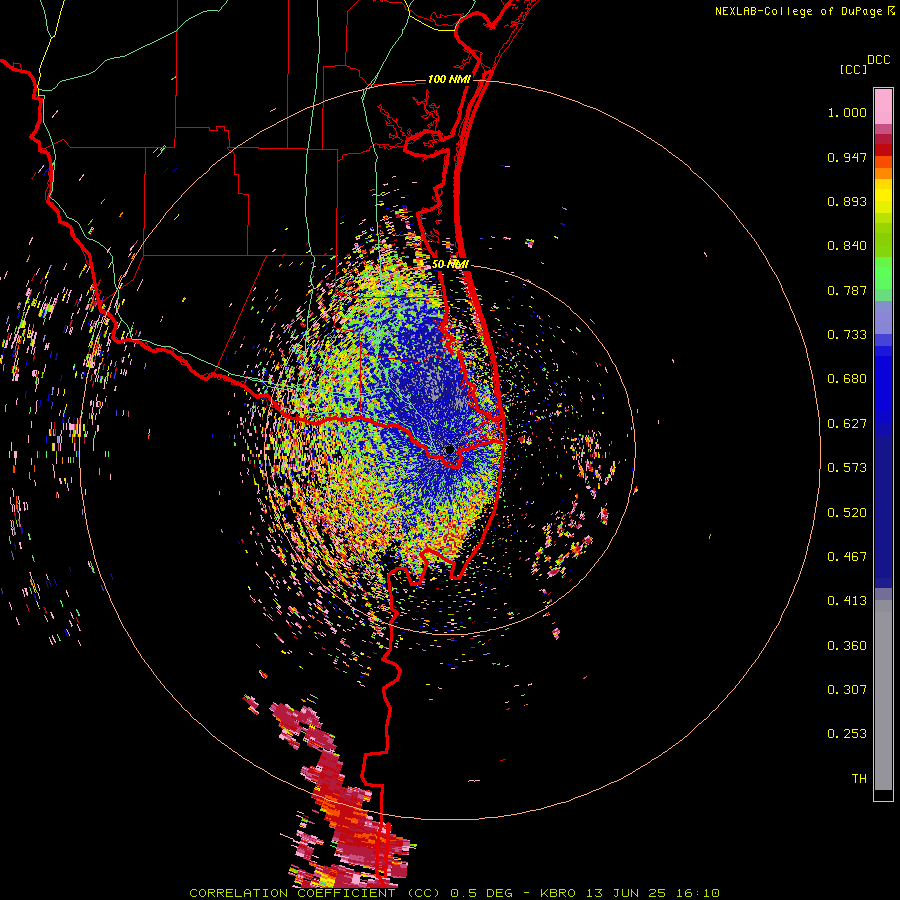
Task: Click the NEXLAB-College of DuPage credit text
Action: point(800,11)
